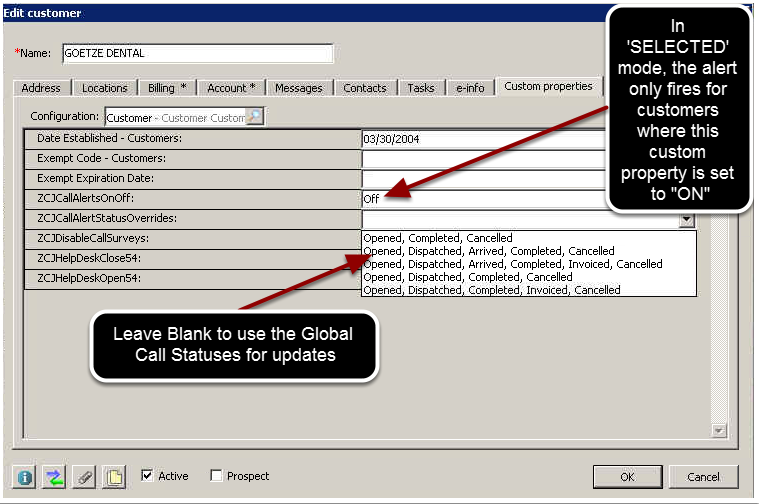Click the Name field containing GOETZE DENTAL

[197, 53]
